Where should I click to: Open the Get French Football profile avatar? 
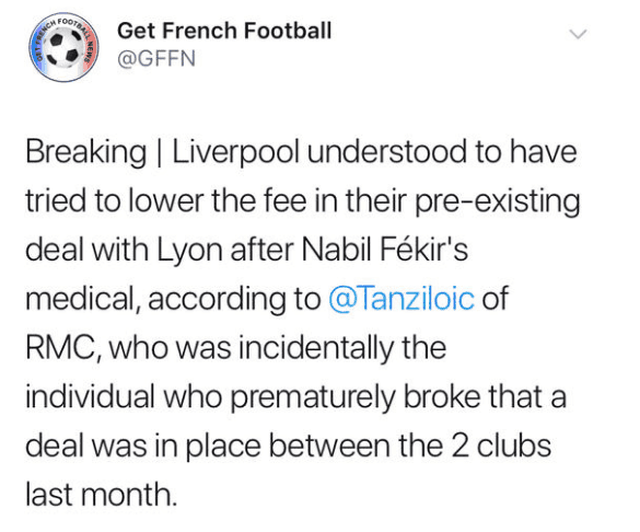click(64, 47)
